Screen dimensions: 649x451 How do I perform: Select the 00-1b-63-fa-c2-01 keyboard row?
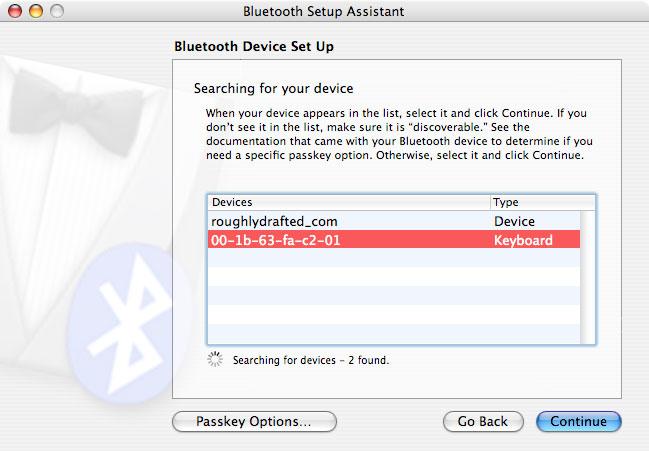click(394, 240)
